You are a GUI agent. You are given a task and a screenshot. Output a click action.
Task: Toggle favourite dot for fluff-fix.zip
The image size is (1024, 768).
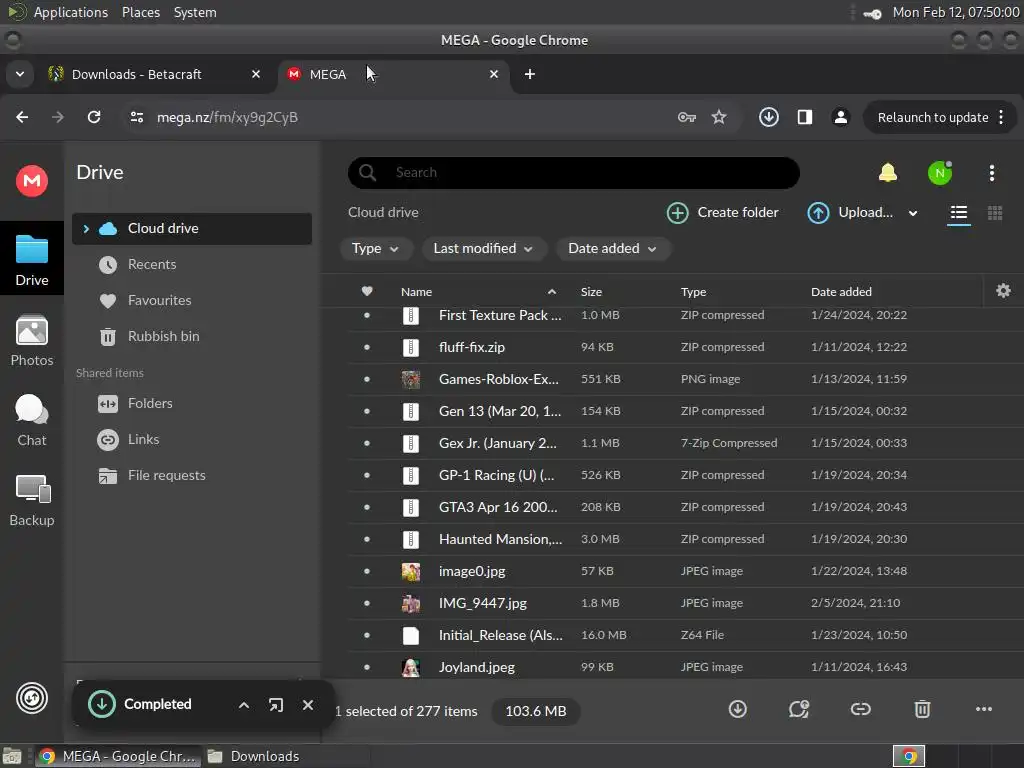coord(366,347)
